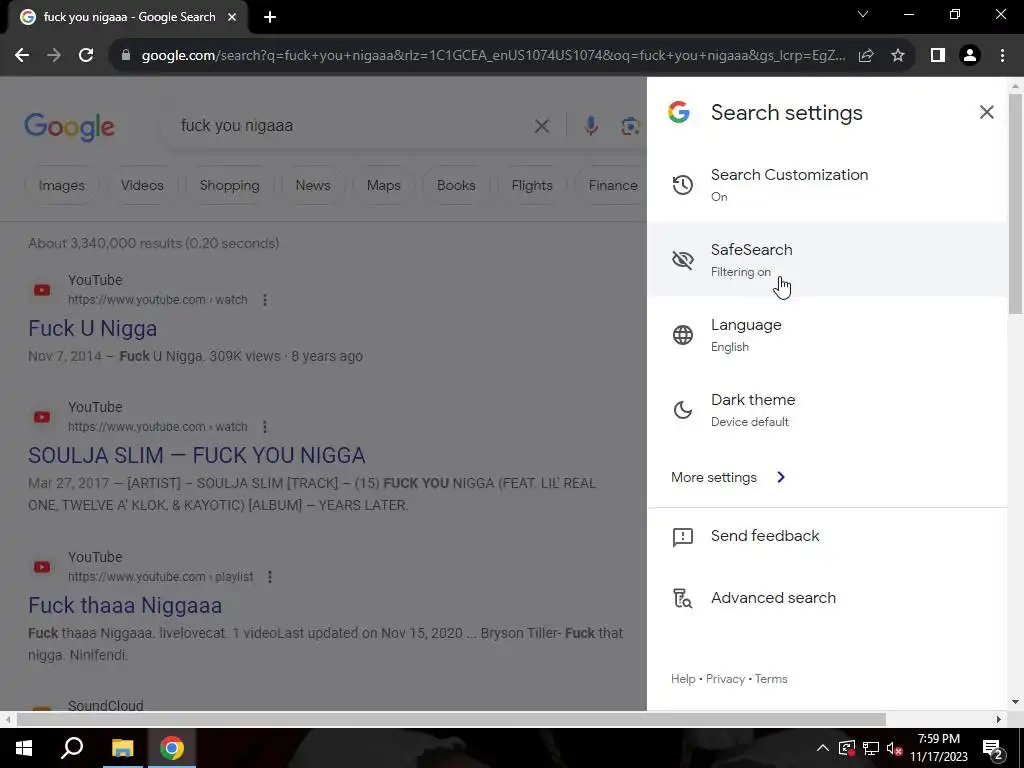1024x768 pixels.
Task: Click the Search Customization history icon
Action: (682, 185)
